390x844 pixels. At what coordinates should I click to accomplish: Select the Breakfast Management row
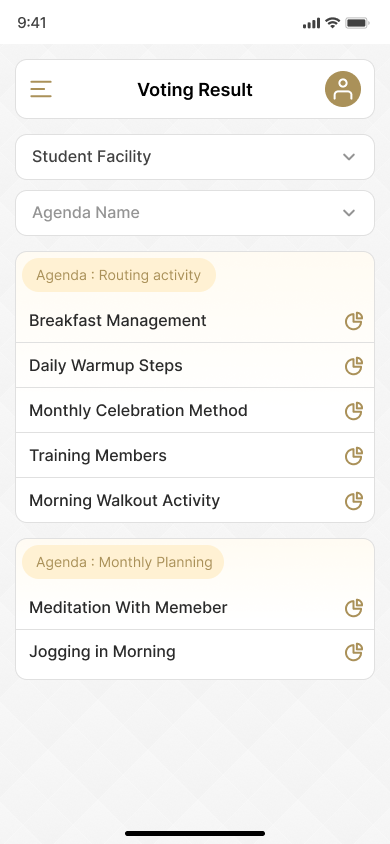195,321
